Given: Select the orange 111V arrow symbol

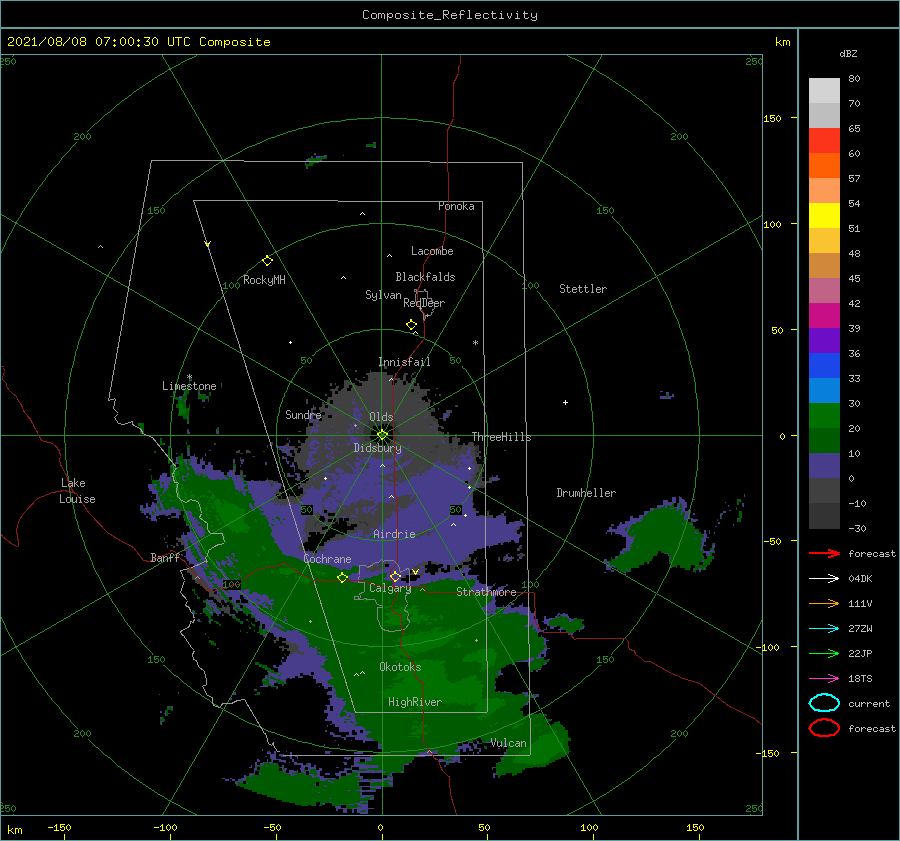Looking at the screenshot, I should pos(824,603).
